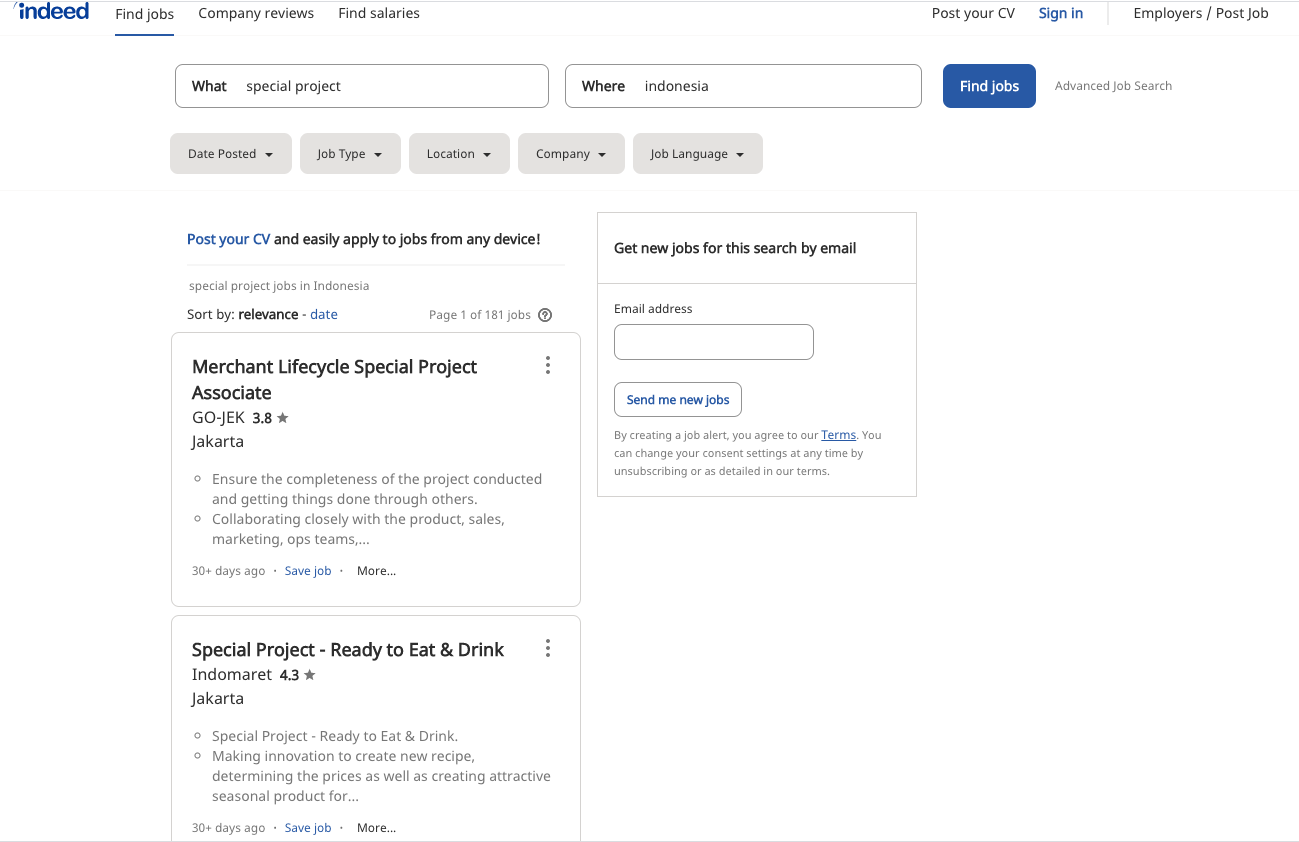The width and height of the screenshot is (1299, 842).
Task: Click the Find jobs button
Action: 989,86
